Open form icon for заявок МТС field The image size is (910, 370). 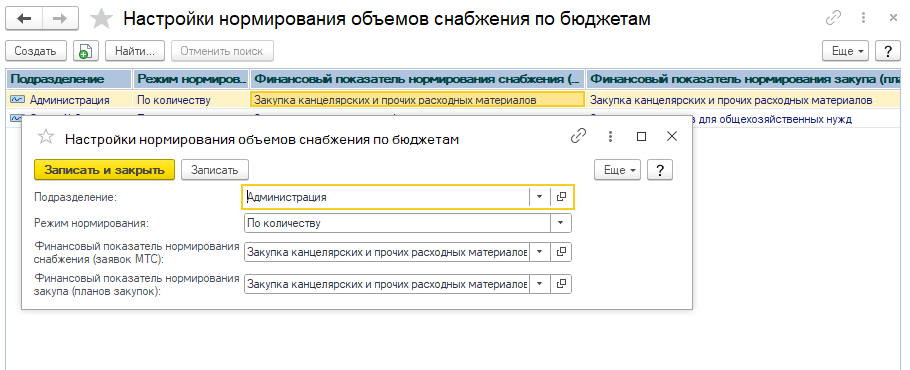[x=561, y=252]
